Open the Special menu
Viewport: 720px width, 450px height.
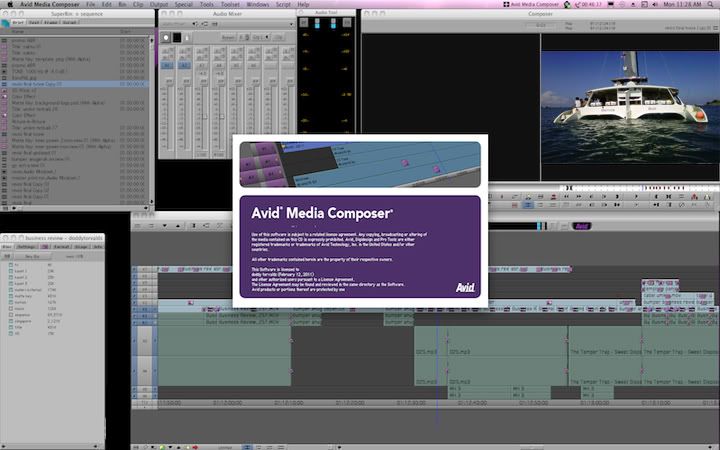[183, 4]
